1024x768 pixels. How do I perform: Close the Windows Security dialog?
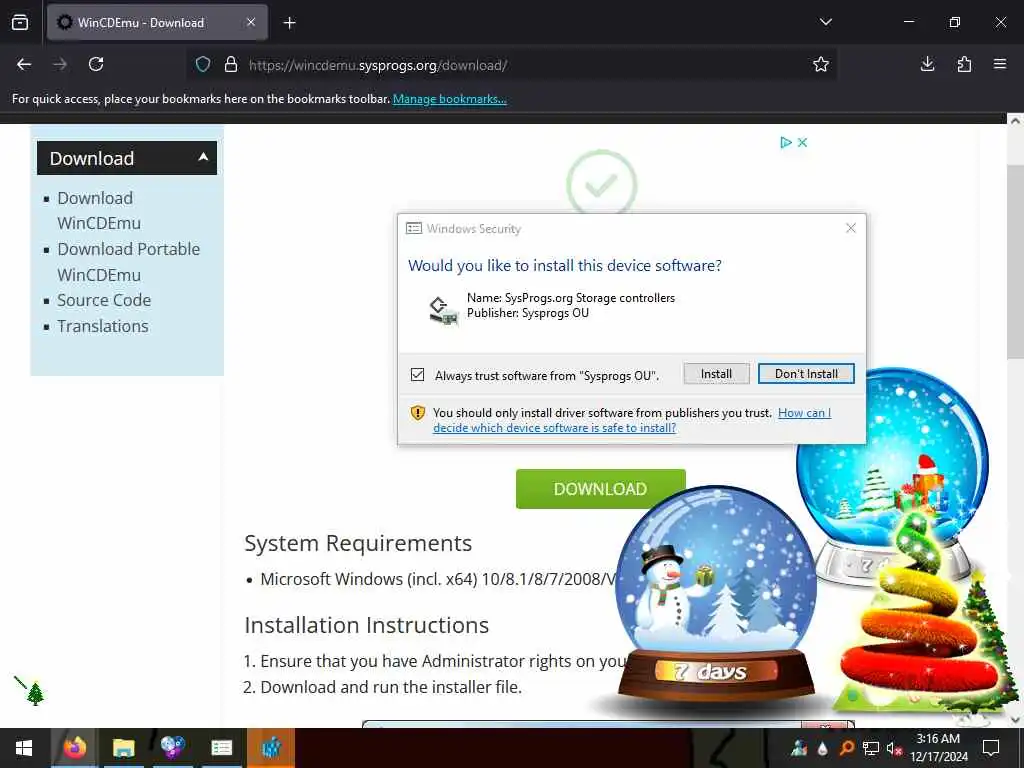pyautogui.click(x=850, y=228)
